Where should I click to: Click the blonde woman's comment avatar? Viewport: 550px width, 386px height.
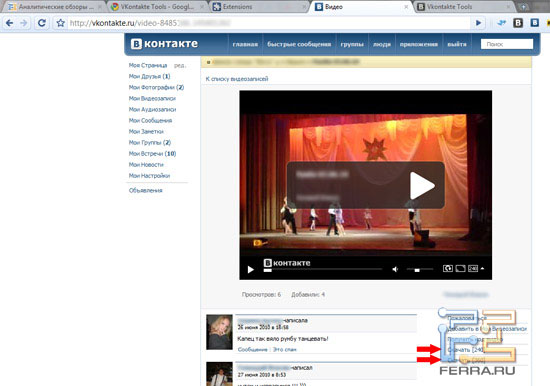219,332
